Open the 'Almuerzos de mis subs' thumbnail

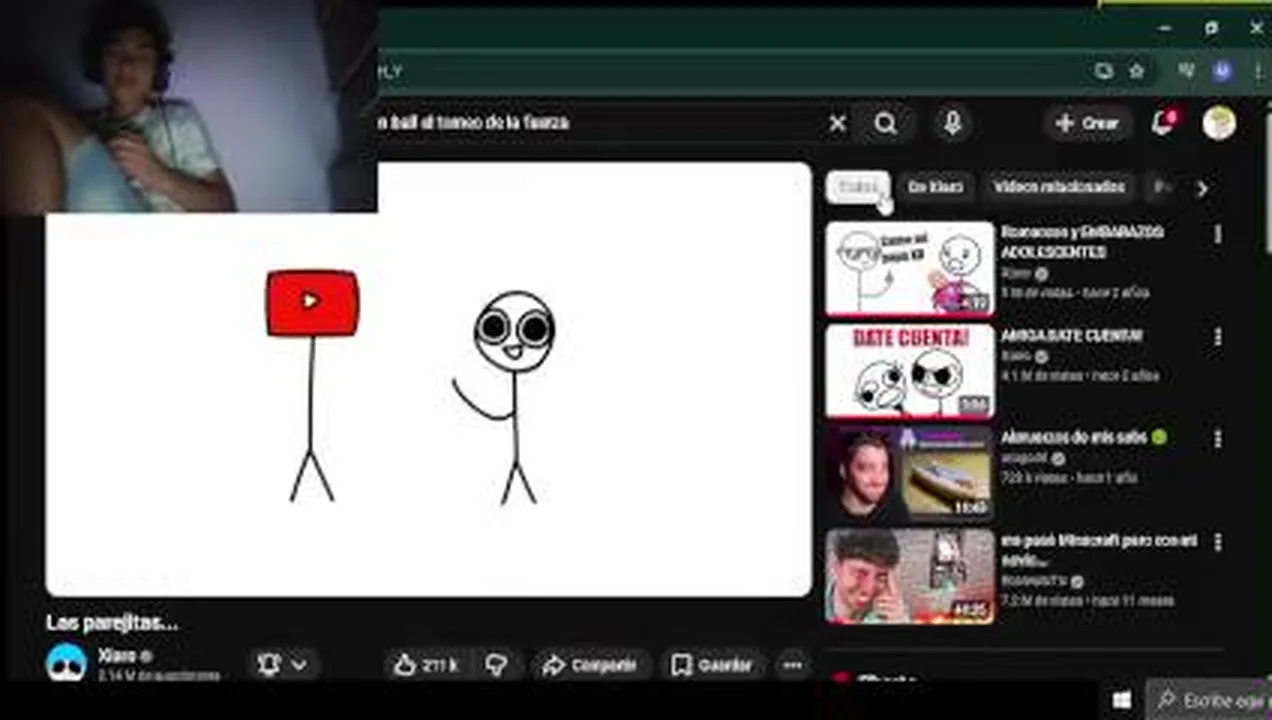pyautogui.click(x=910, y=474)
